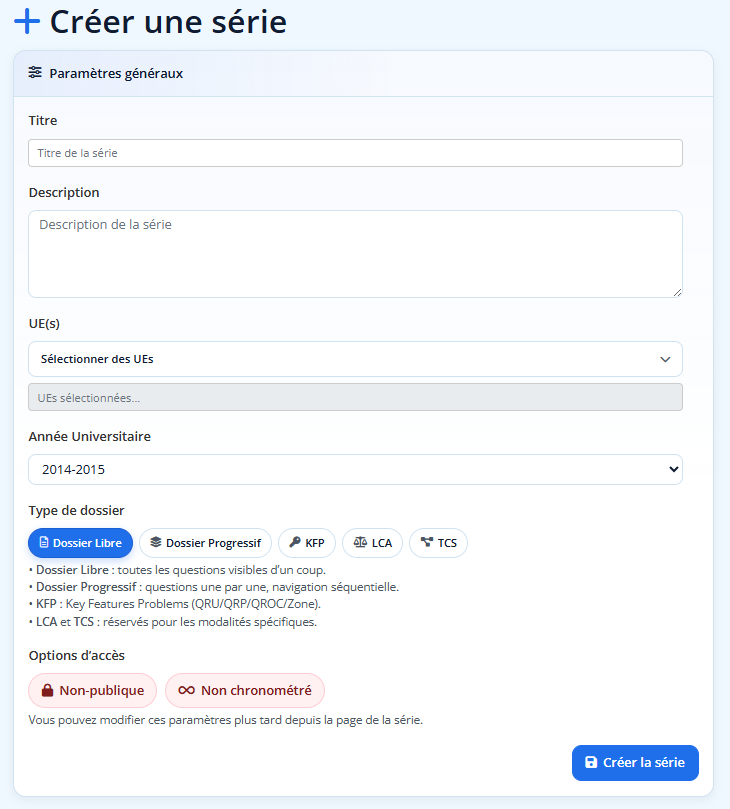730x809 pixels.
Task: Click the balance scale icon beside LCA
Action: click(360, 543)
